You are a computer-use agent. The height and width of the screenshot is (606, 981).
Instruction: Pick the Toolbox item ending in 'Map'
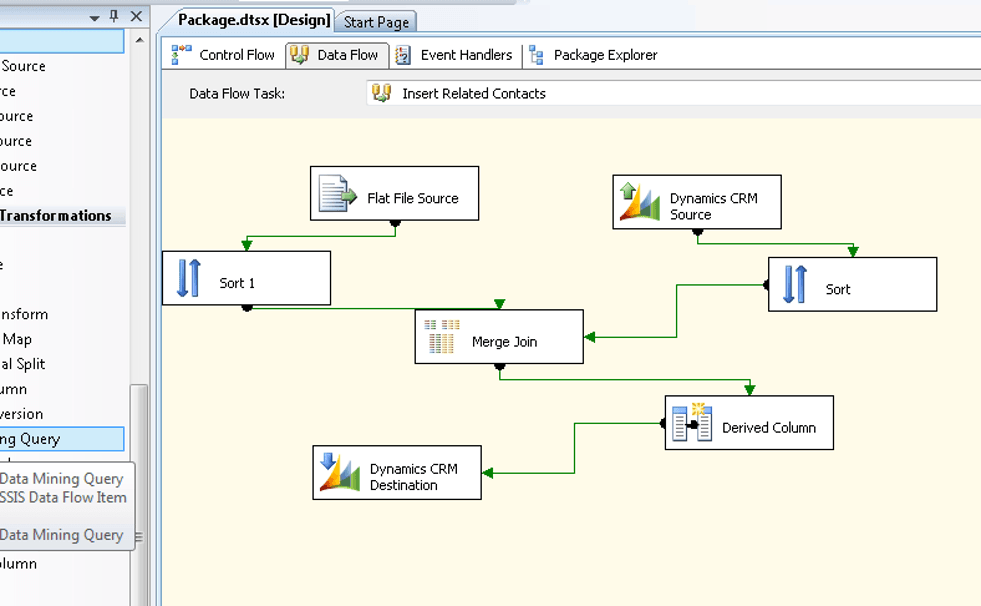[x=17, y=339]
